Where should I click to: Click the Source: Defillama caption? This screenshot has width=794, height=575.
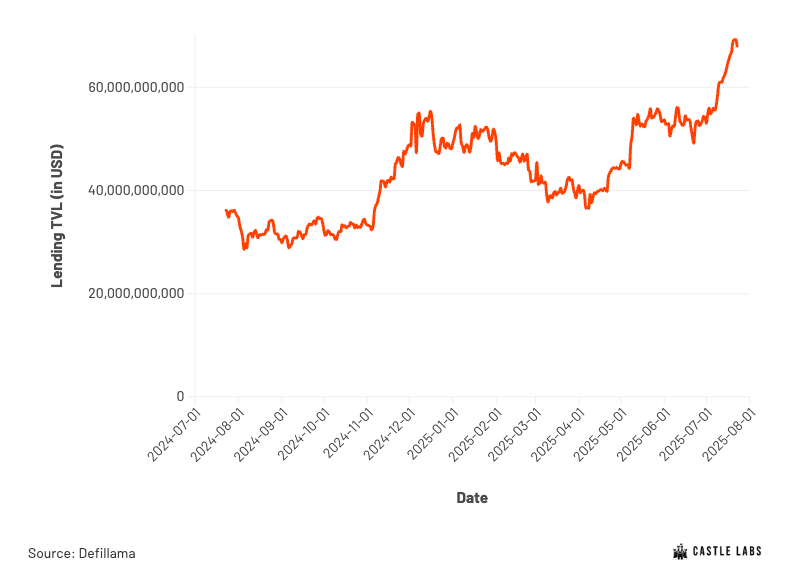pyautogui.click(x=82, y=553)
